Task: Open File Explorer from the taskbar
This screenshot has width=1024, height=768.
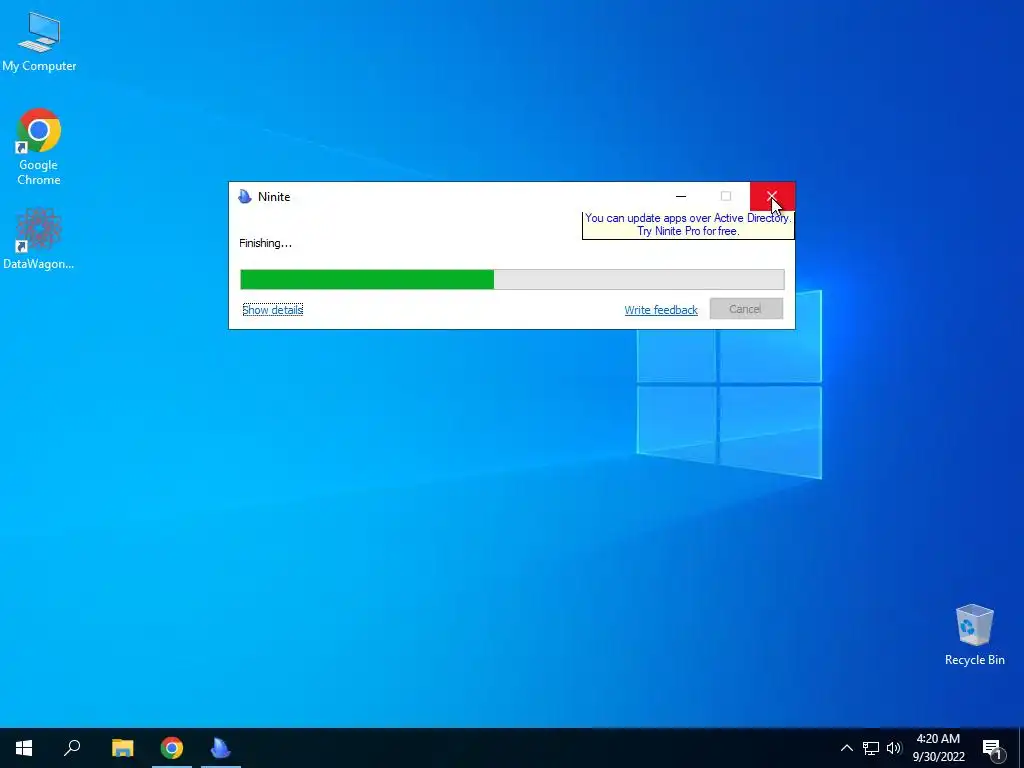Action: [122, 748]
